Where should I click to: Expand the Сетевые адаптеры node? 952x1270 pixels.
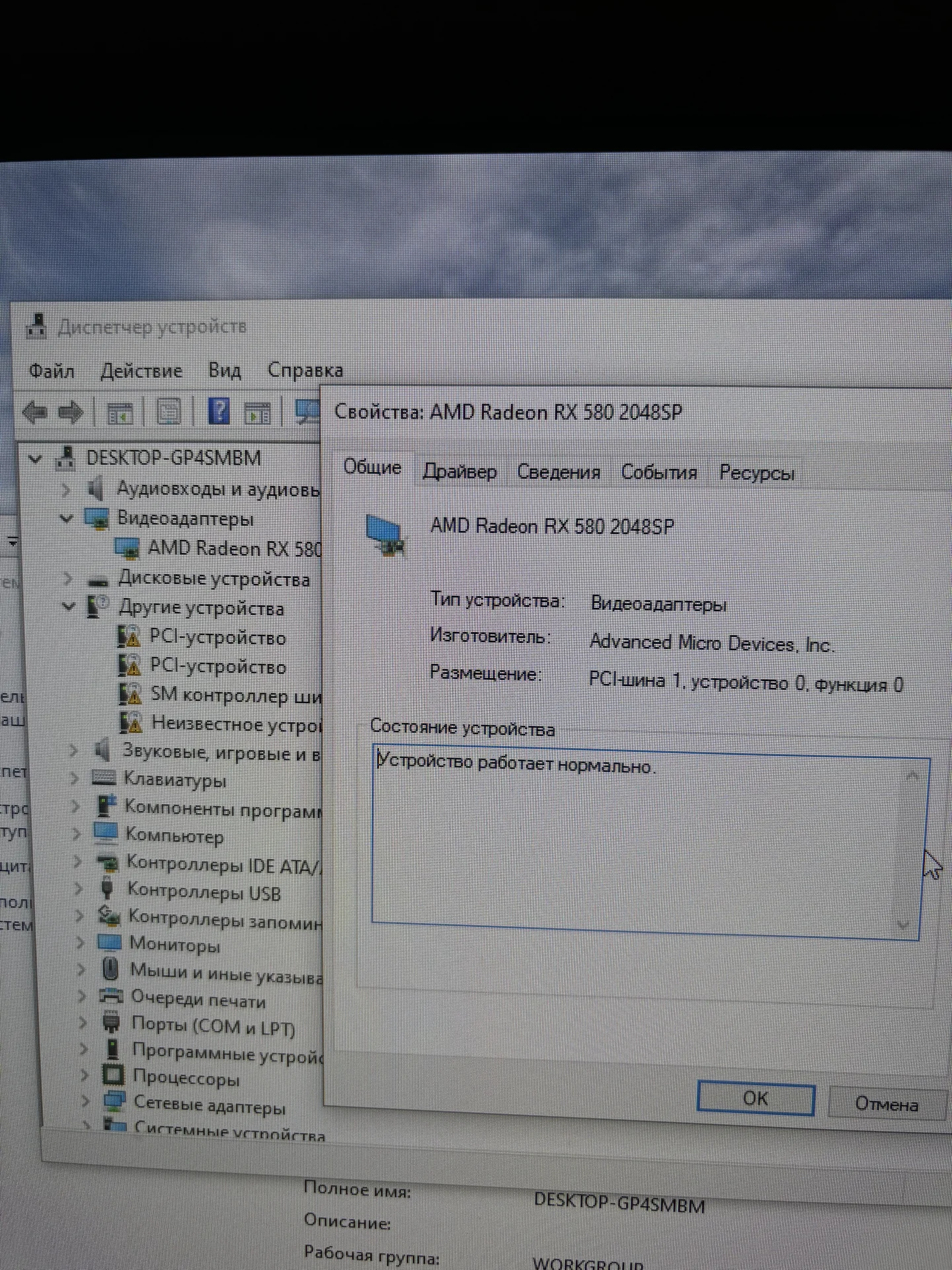(85, 1102)
